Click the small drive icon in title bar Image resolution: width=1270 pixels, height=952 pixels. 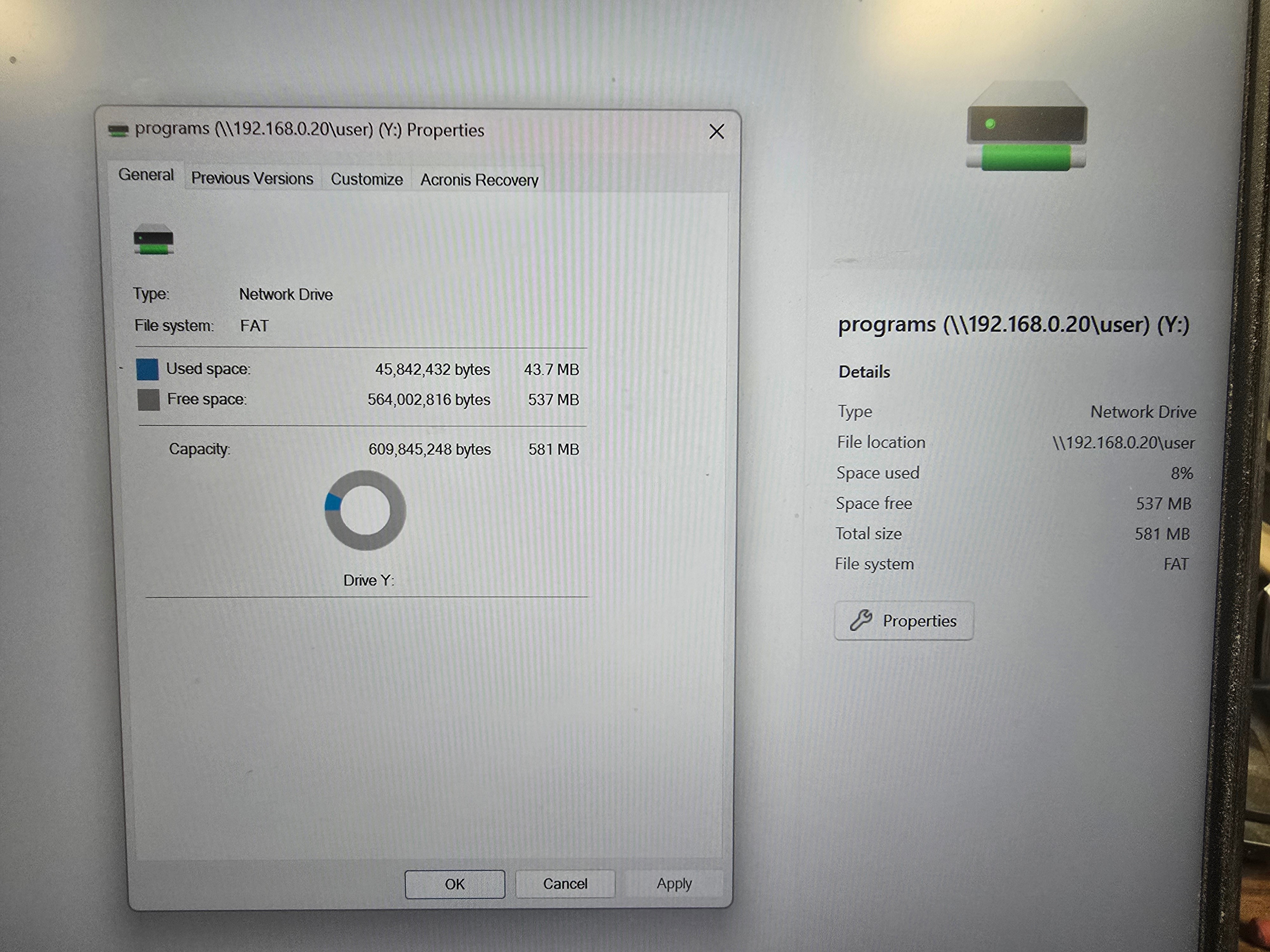(x=118, y=130)
